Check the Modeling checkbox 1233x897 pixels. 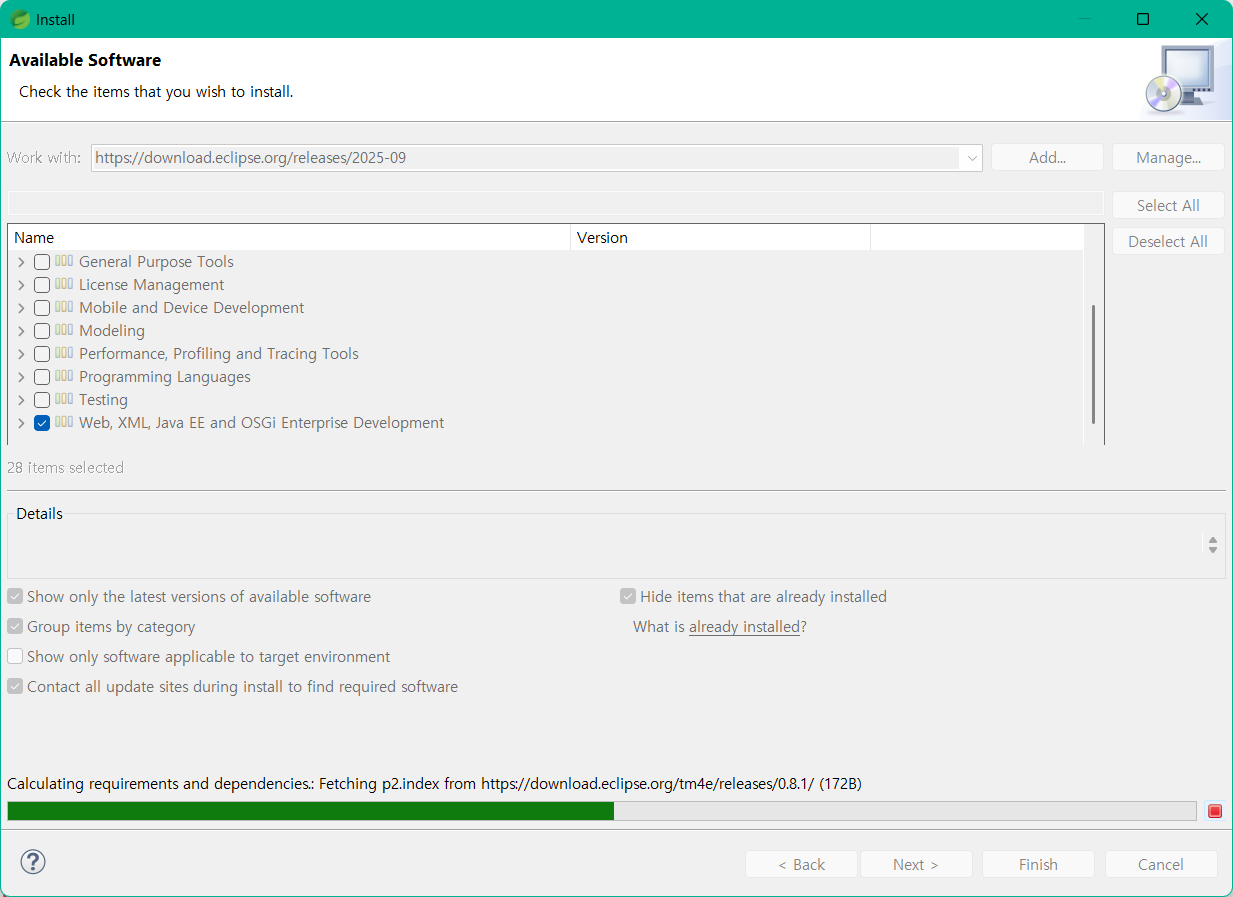[x=42, y=331]
